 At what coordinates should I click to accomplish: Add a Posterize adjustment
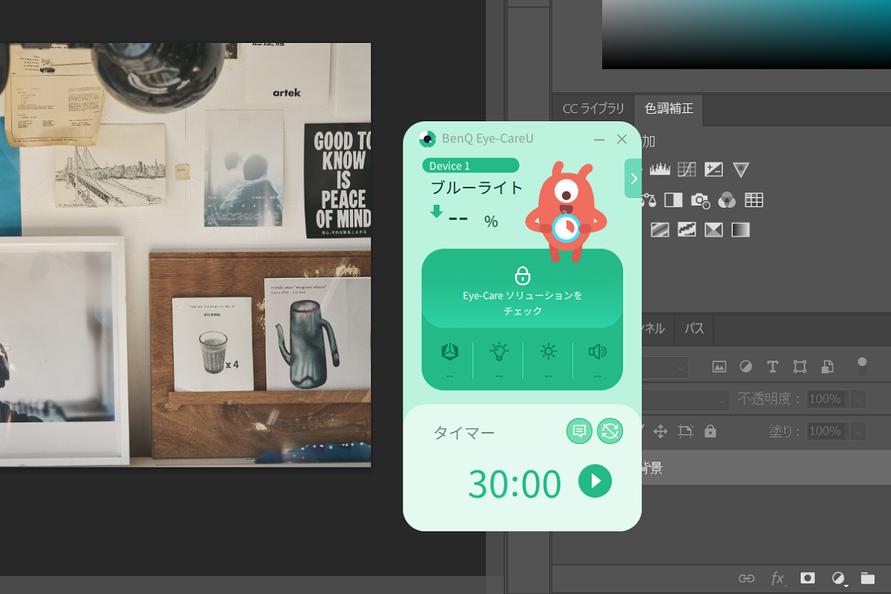(660, 230)
